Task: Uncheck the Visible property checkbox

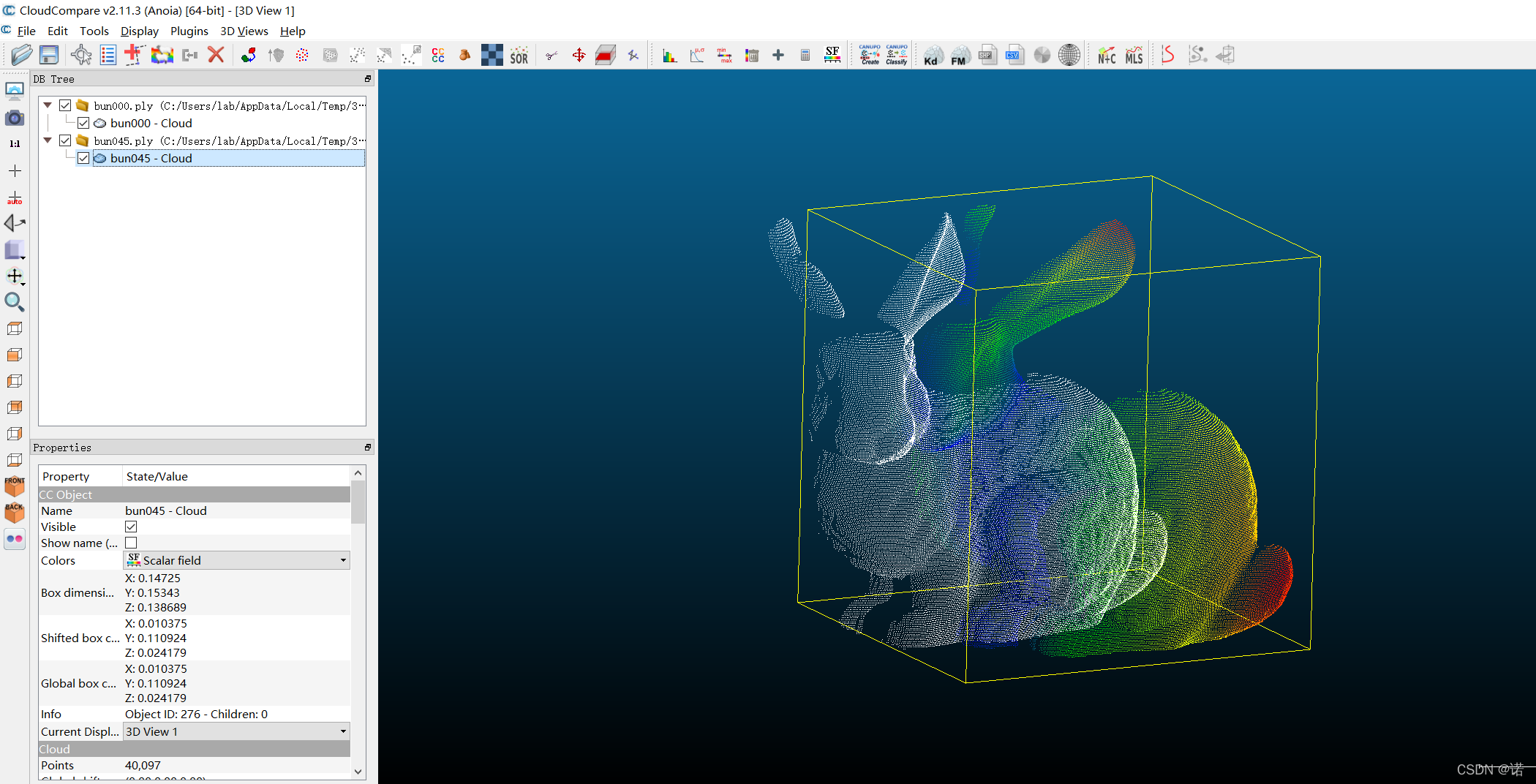Action: (131, 527)
